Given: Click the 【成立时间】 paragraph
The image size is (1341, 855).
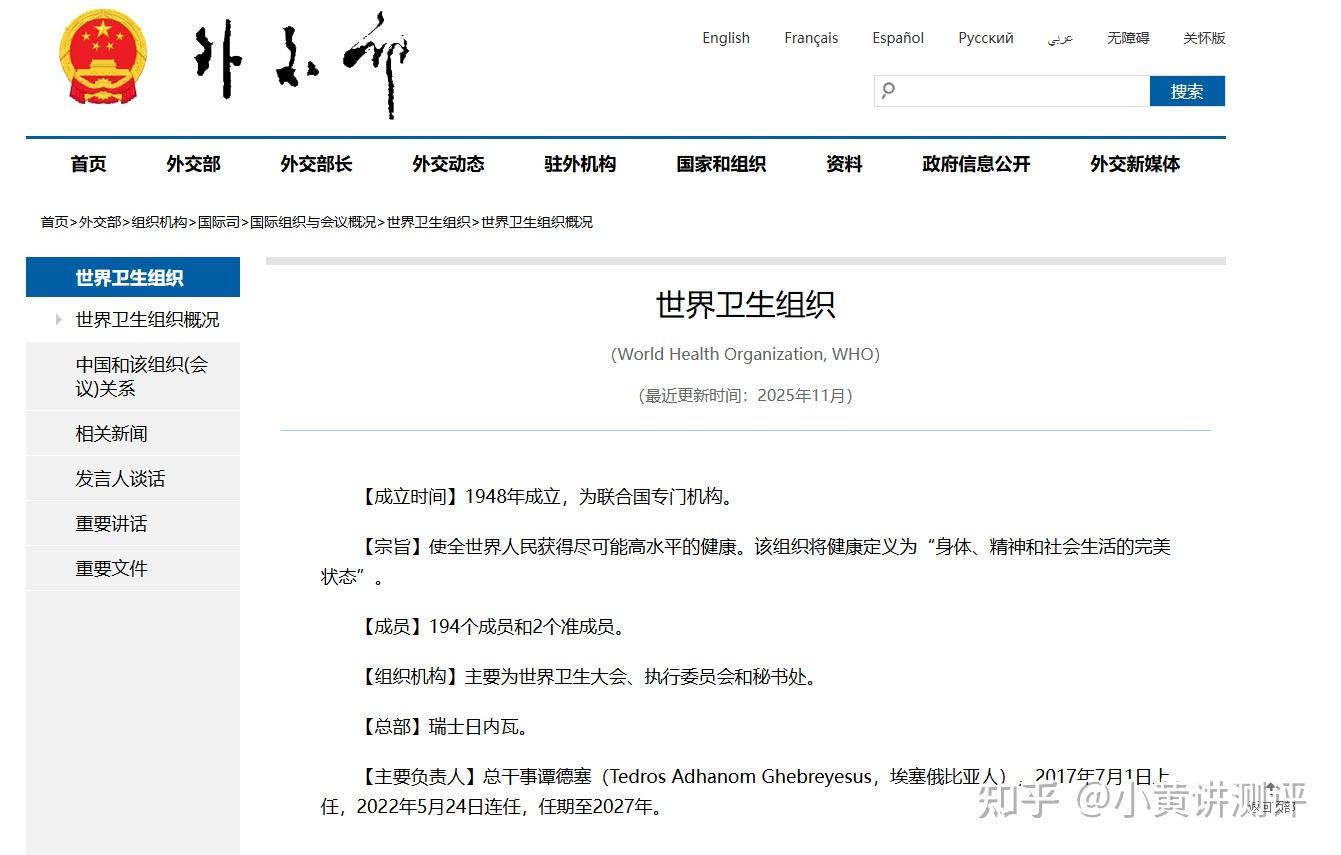Looking at the screenshot, I should [546, 497].
